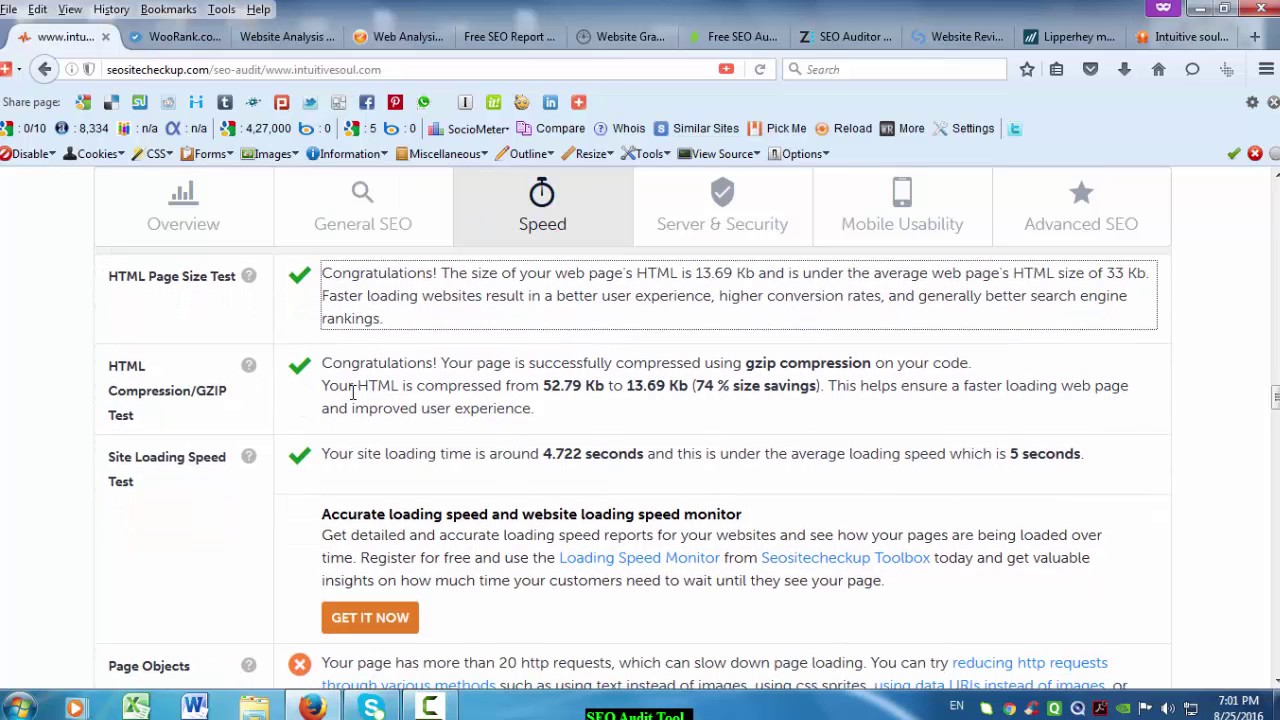Share page via Pinterest icon

click(x=395, y=102)
